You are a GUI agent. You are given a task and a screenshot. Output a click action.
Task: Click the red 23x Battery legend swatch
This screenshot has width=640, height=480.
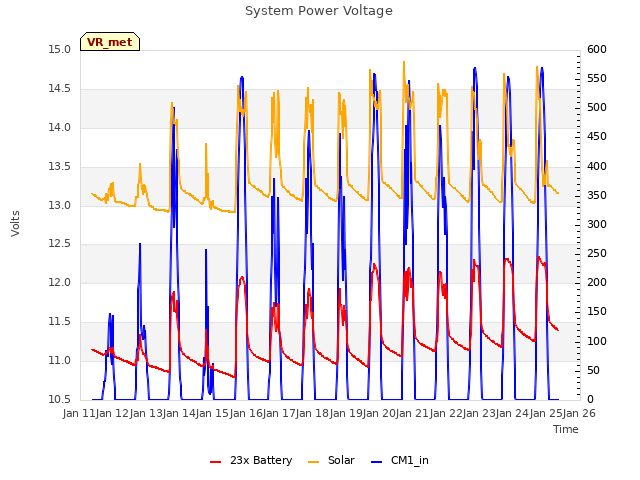[216, 462]
